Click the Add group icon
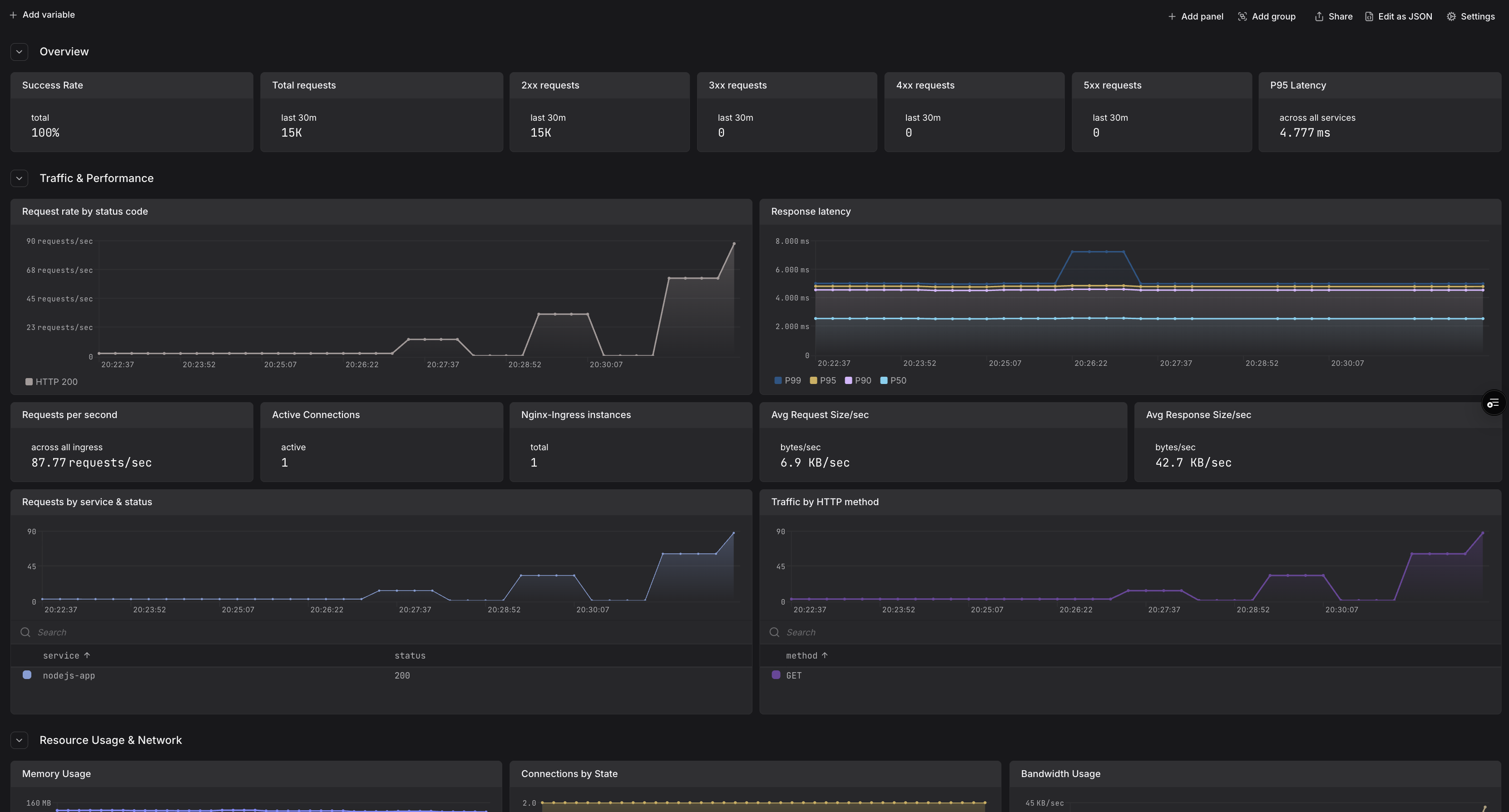This screenshot has width=1509, height=812. click(1242, 17)
